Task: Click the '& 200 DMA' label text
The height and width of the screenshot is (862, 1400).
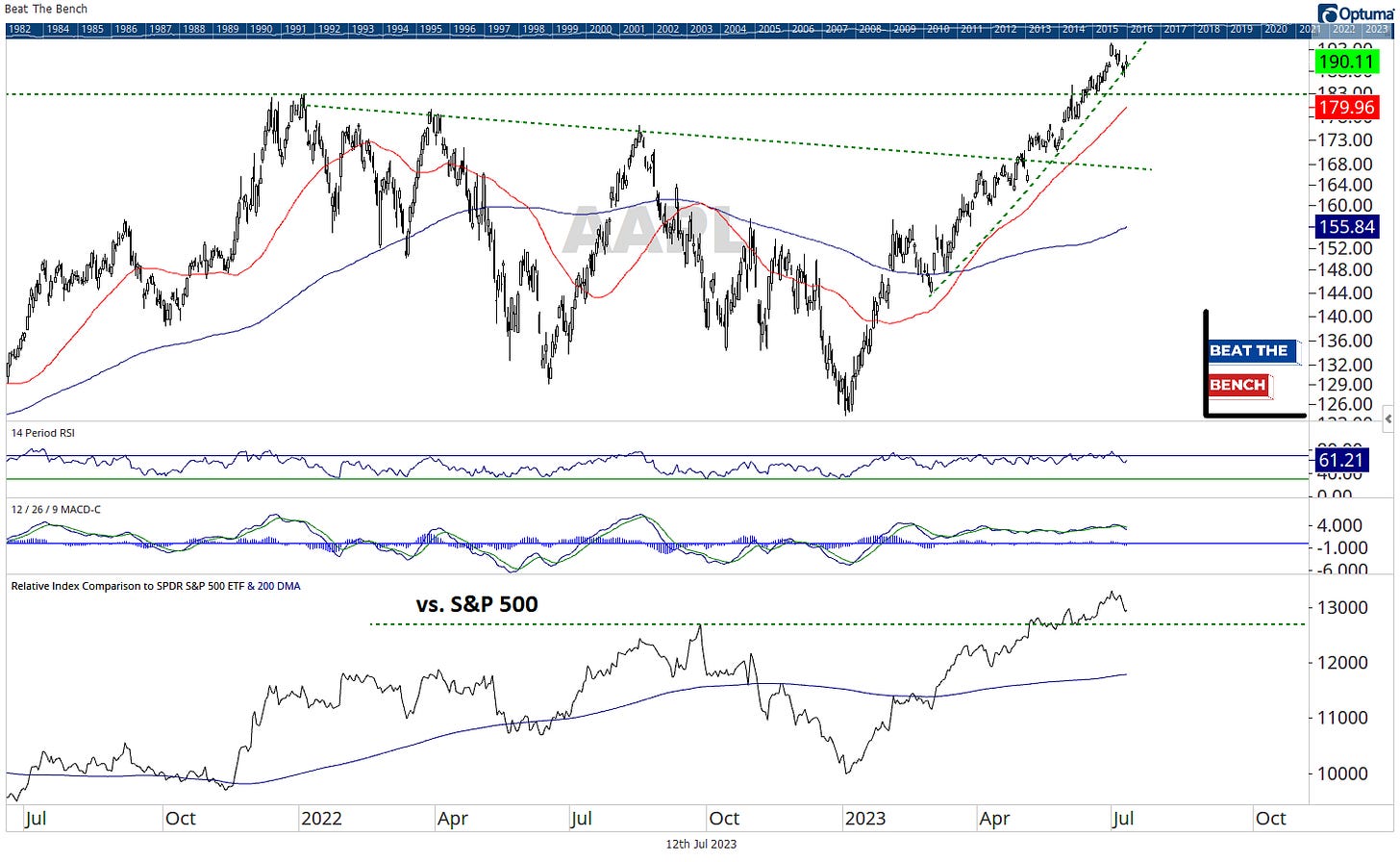Action: click(274, 586)
